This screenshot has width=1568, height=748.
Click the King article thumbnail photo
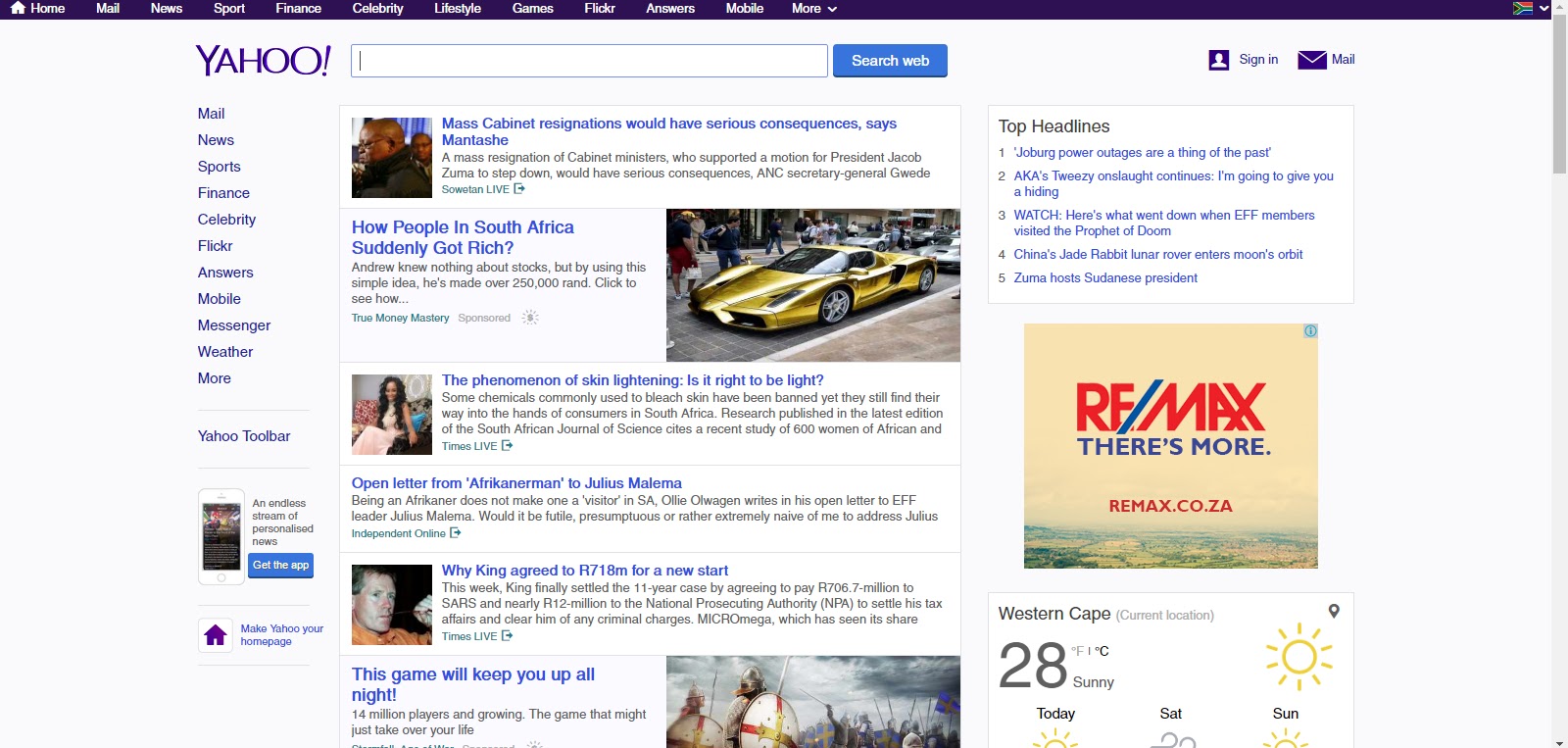(392, 605)
